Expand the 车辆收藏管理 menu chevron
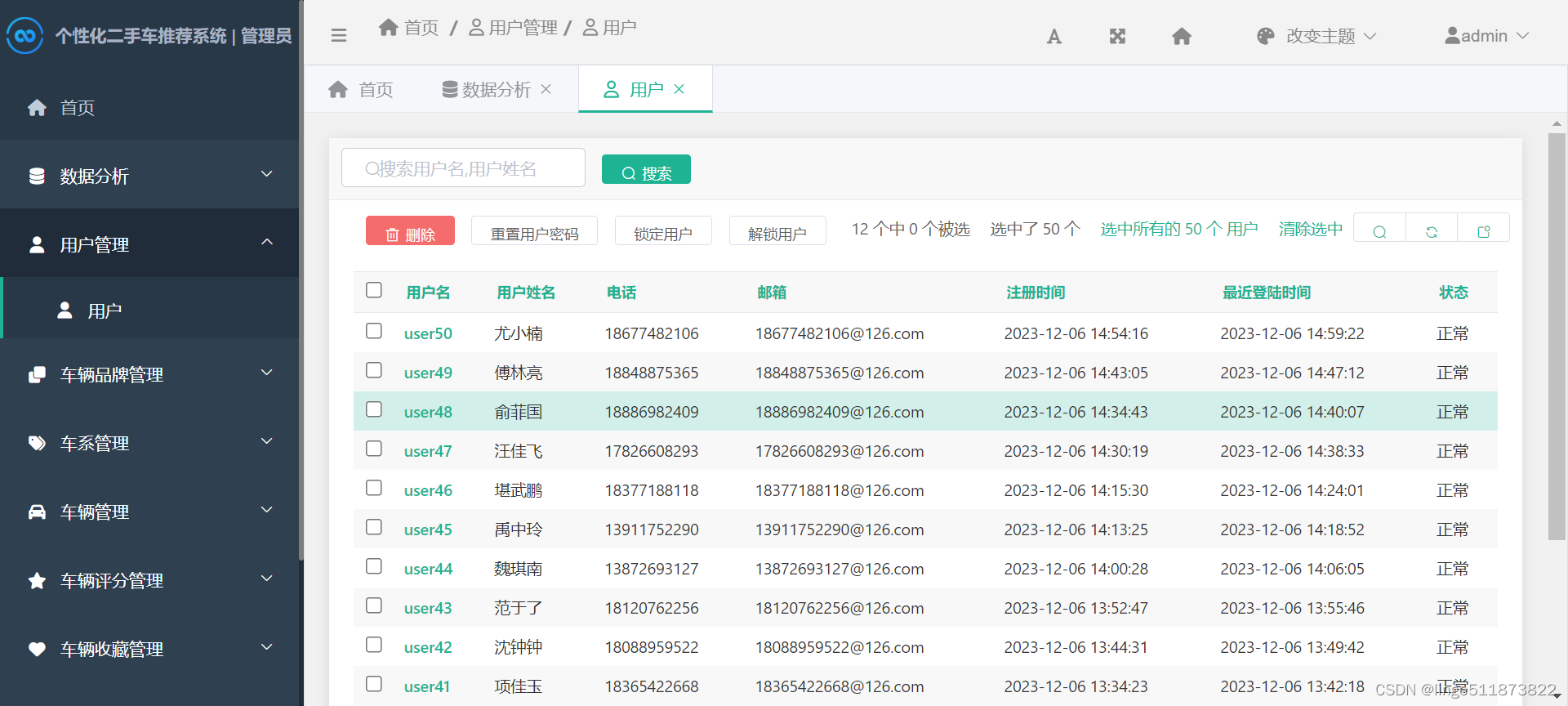The height and width of the screenshot is (706, 1568). (x=266, y=647)
